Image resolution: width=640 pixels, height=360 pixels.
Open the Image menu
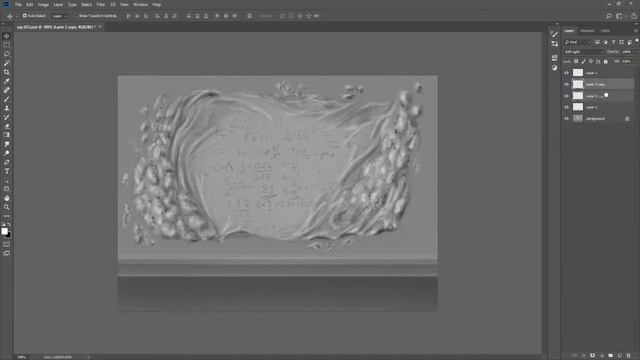pyautogui.click(x=43, y=4)
